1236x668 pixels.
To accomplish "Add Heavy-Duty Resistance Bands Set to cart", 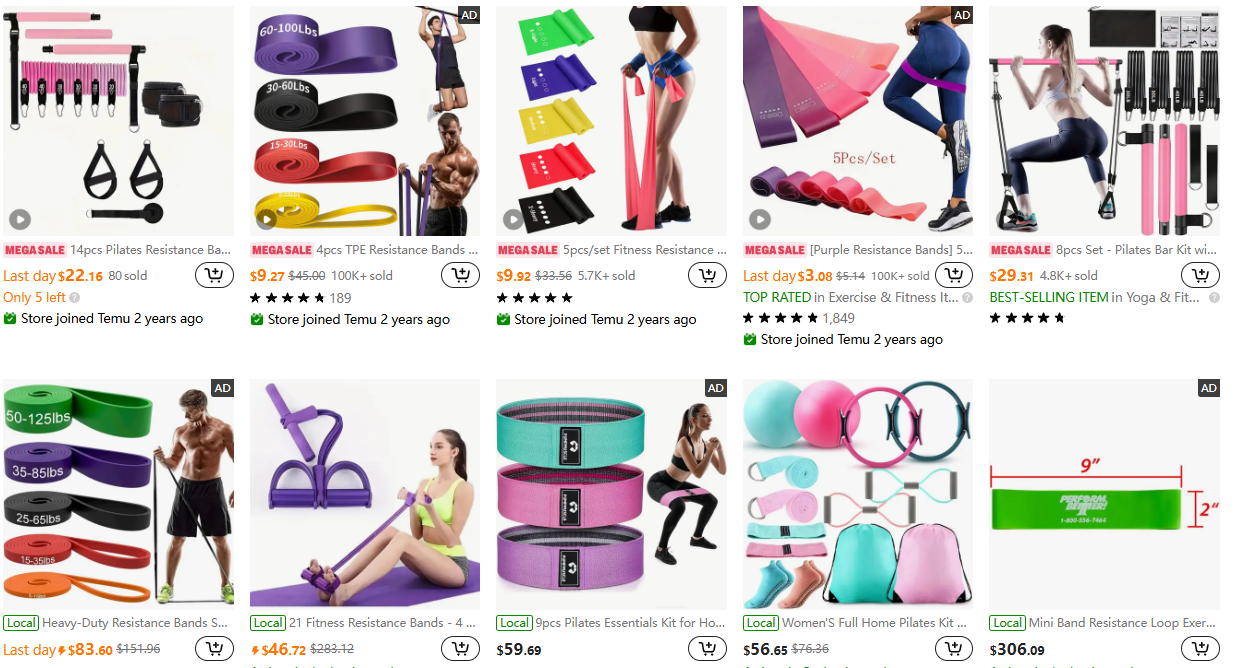I will click(x=214, y=649).
